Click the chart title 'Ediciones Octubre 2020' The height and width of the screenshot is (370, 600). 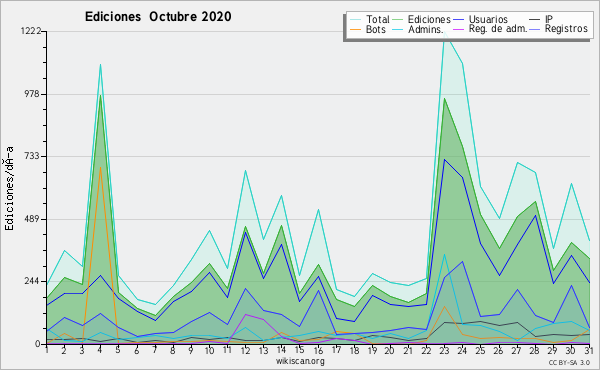click(x=158, y=16)
